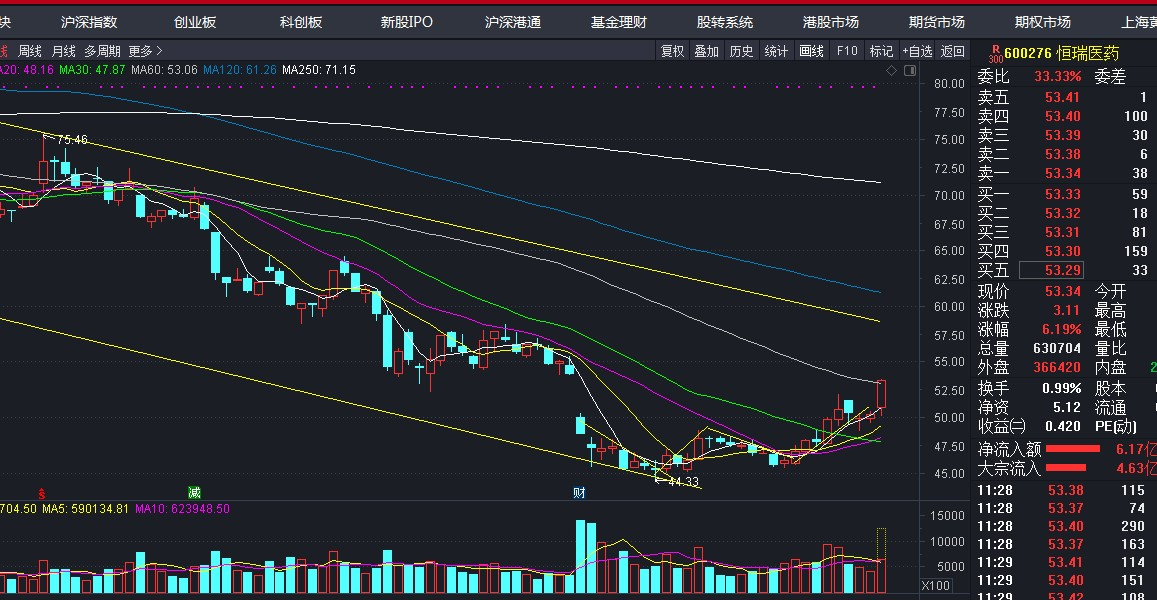The height and width of the screenshot is (600, 1157).
Task: Open the 港股市场 tab
Action: [831, 22]
